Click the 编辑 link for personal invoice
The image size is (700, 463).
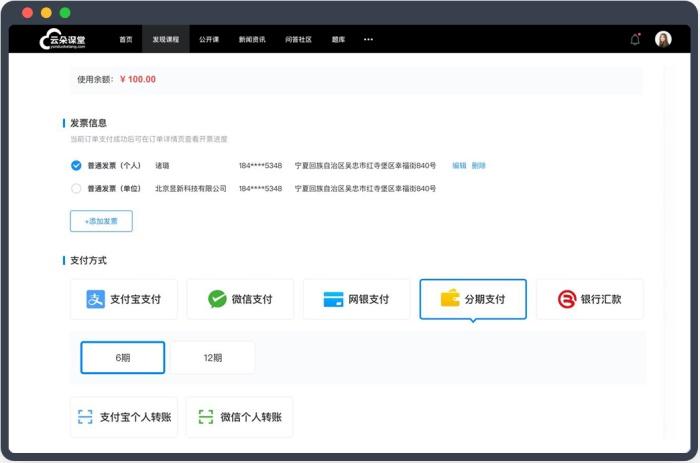[459, 166]
